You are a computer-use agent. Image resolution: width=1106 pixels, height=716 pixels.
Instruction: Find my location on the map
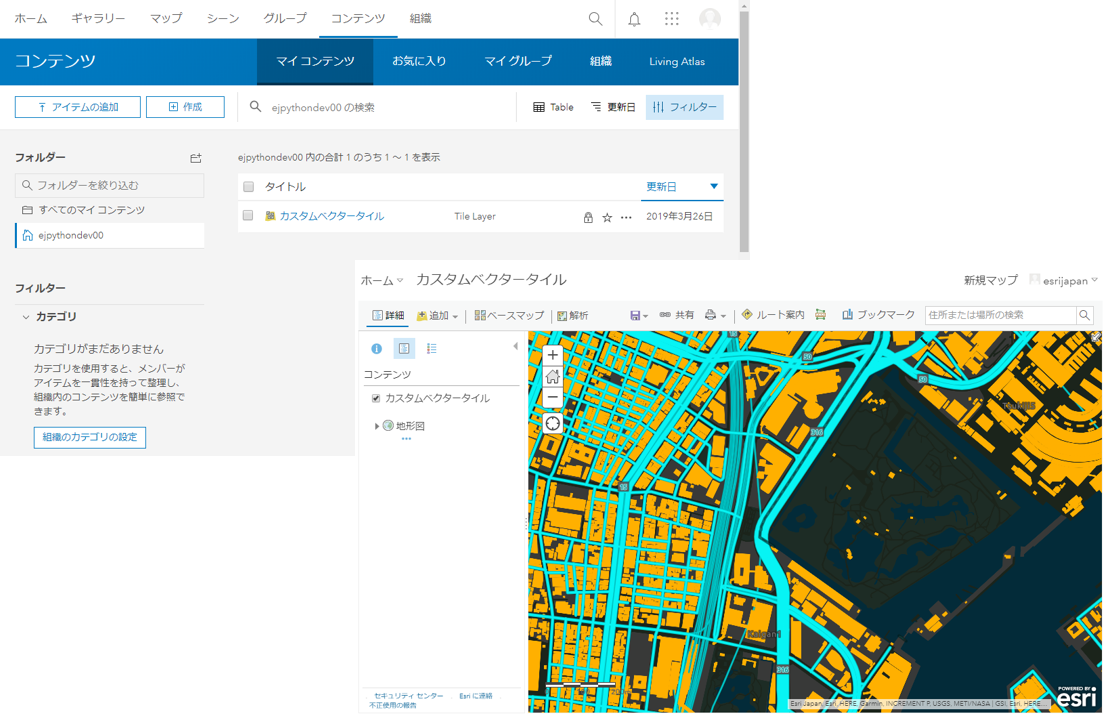[552, 423]
